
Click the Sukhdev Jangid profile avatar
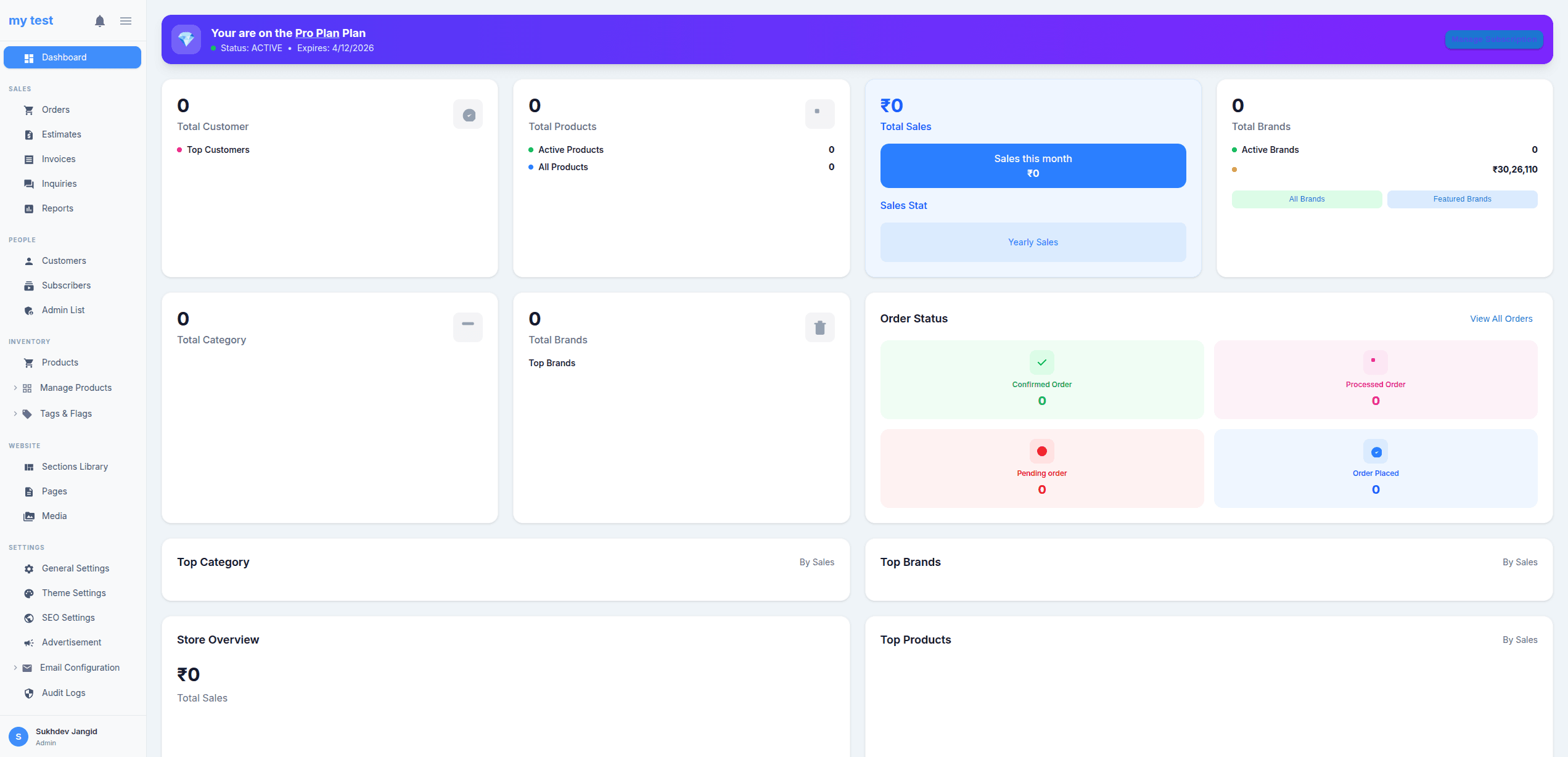(x=18, y=736)
